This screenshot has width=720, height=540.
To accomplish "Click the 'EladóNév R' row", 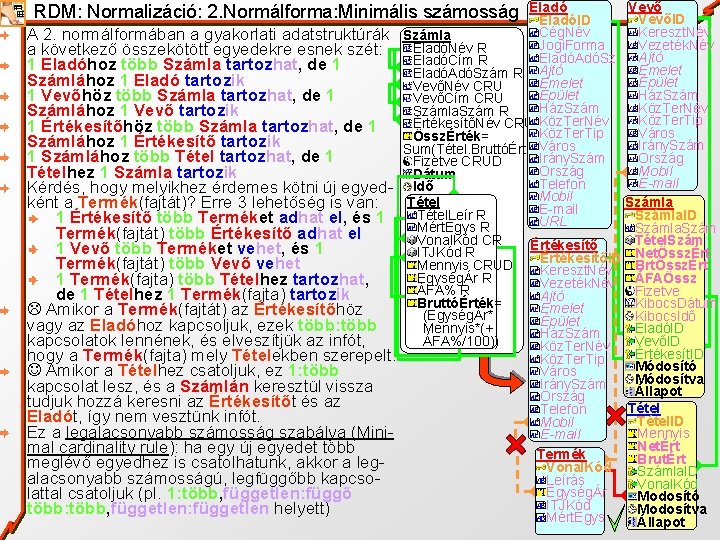I will pos(444,48).
